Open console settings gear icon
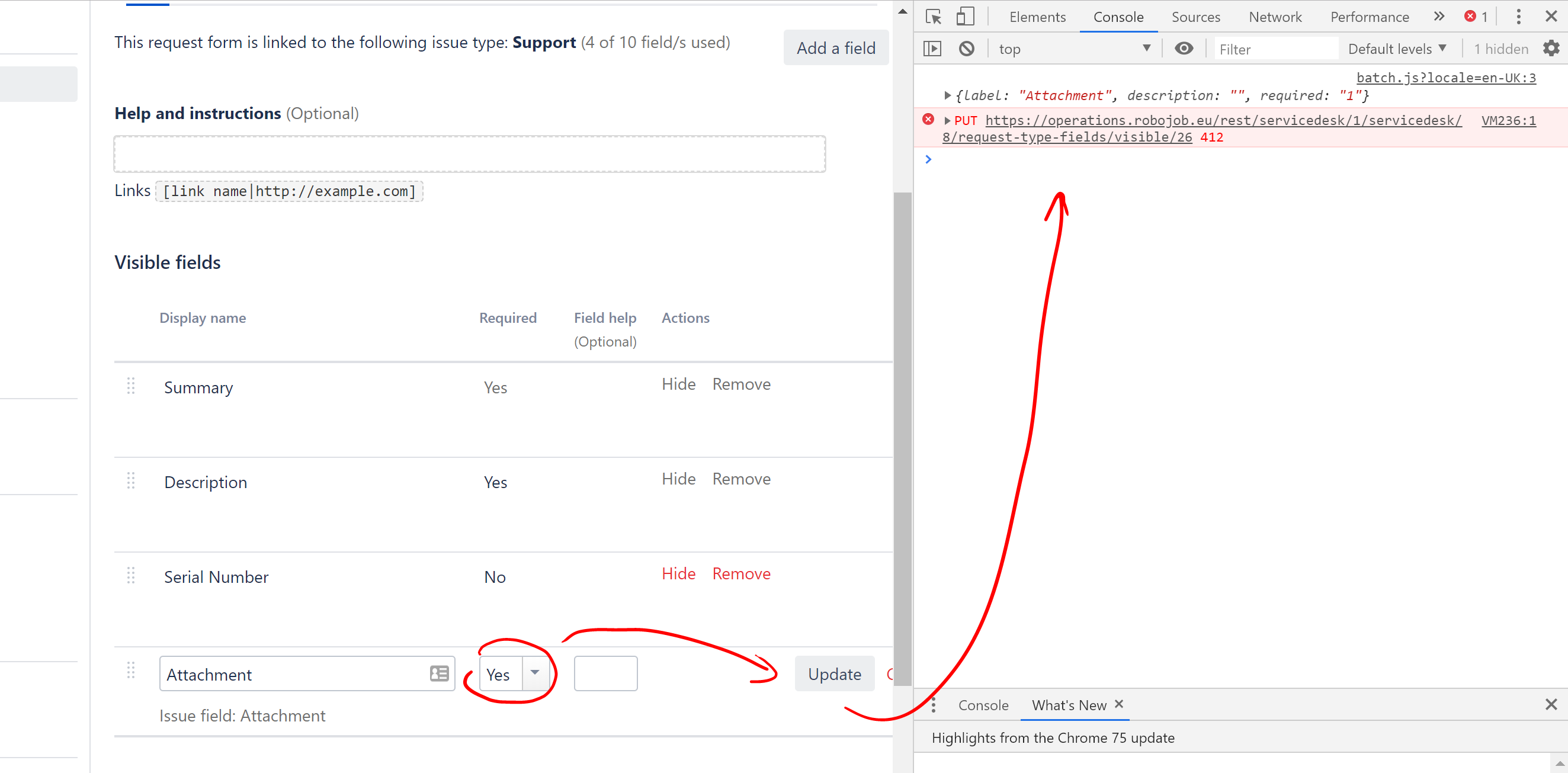 point(1551,49)
